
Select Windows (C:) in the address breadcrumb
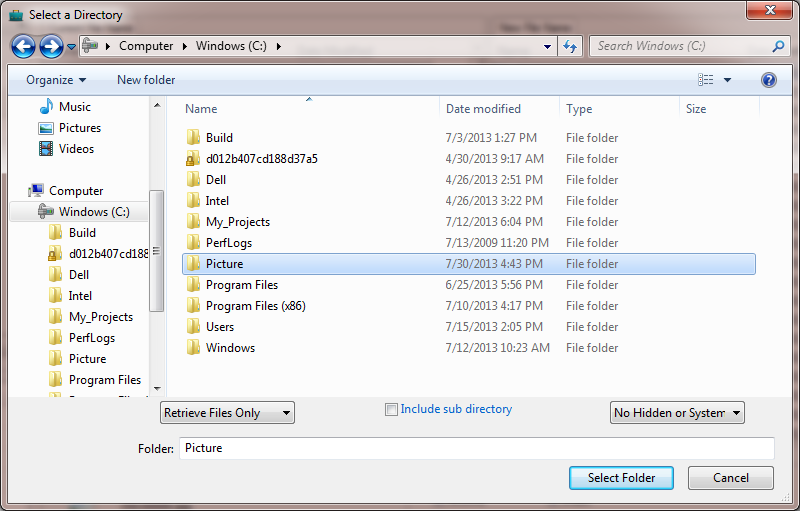point(231,46)
